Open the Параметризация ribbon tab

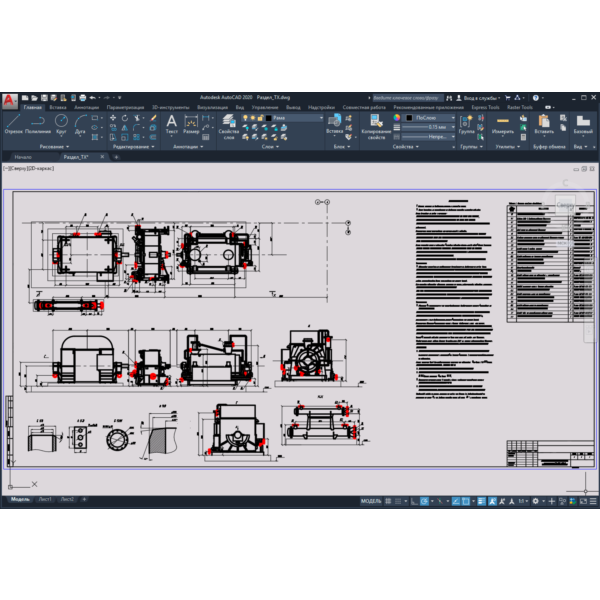coord(125,108)
